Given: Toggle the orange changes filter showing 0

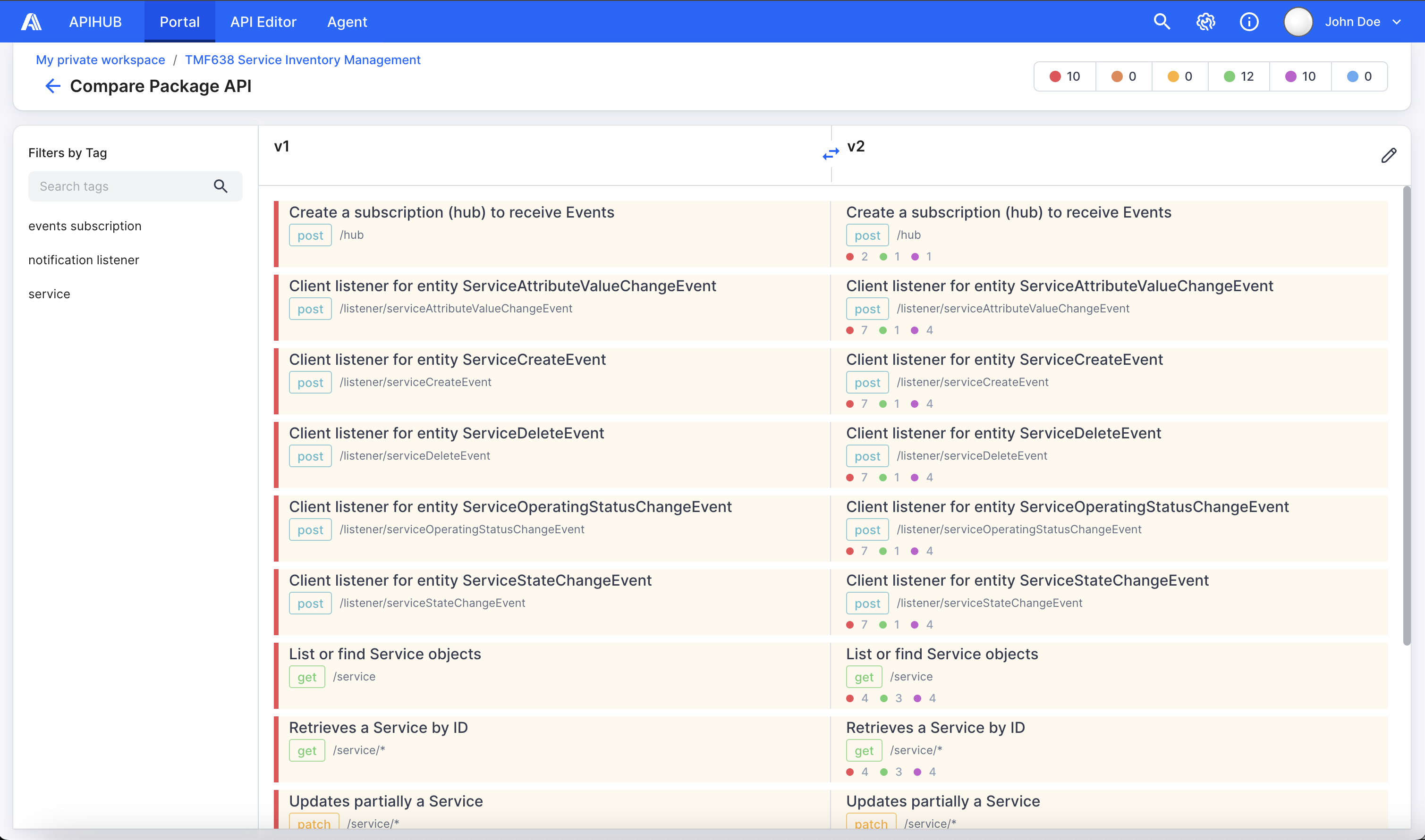Looking at the screenshot, I should coord(1124,76).
